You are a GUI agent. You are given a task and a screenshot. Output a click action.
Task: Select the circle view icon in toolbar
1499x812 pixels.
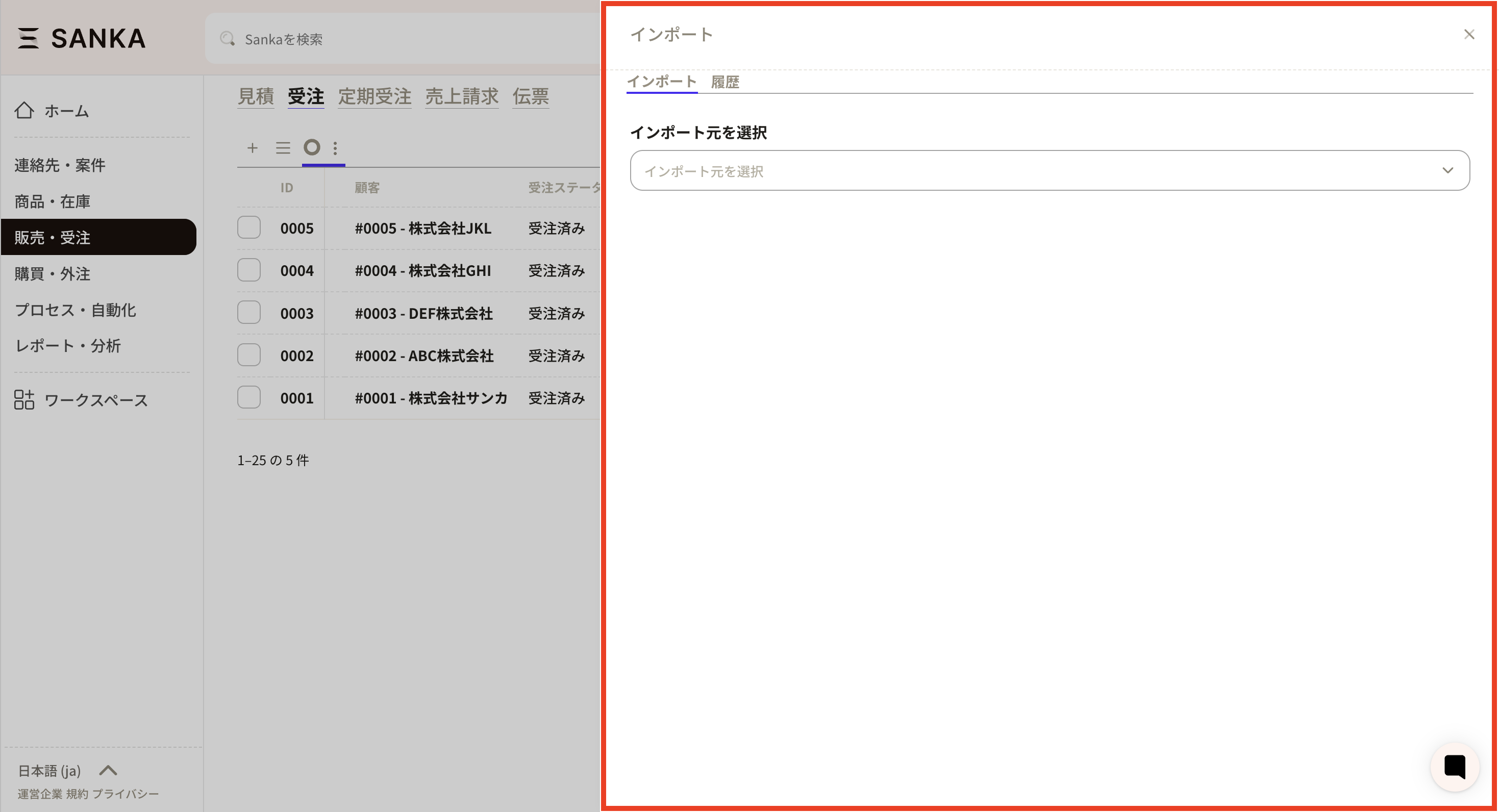click(x=312, y=147)
